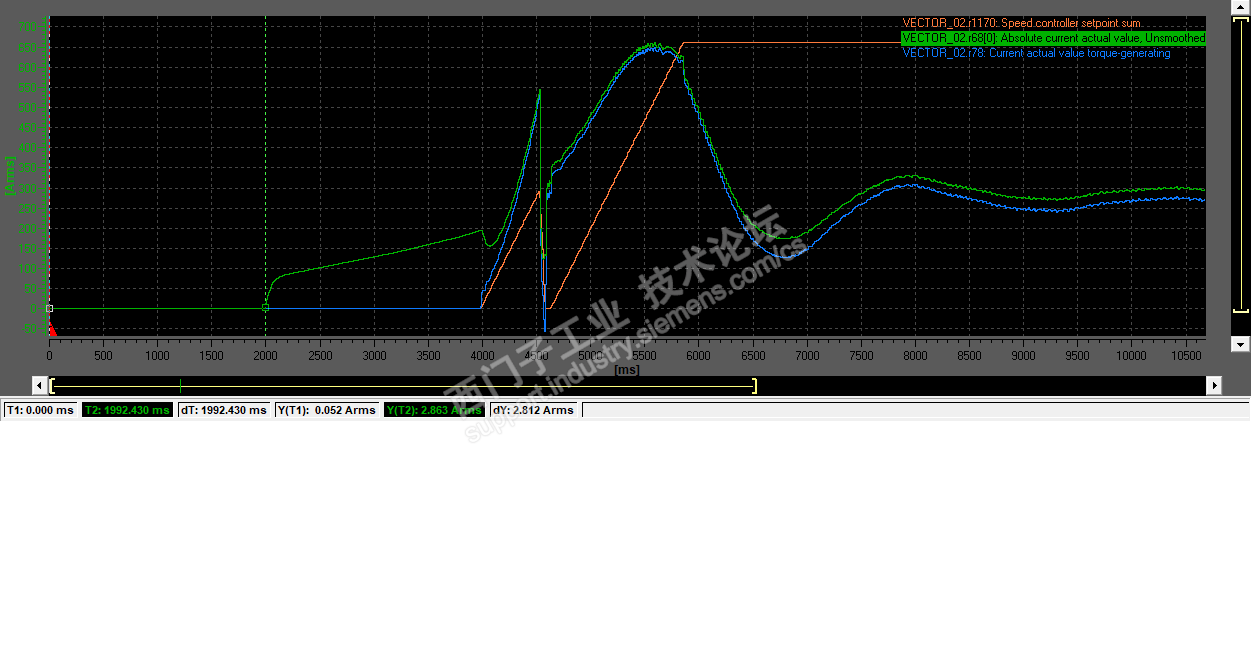Select the green T2 cursor handle near 2000 ms
The height and width of the screenshot is (648, 1251).
pos(265,308)
